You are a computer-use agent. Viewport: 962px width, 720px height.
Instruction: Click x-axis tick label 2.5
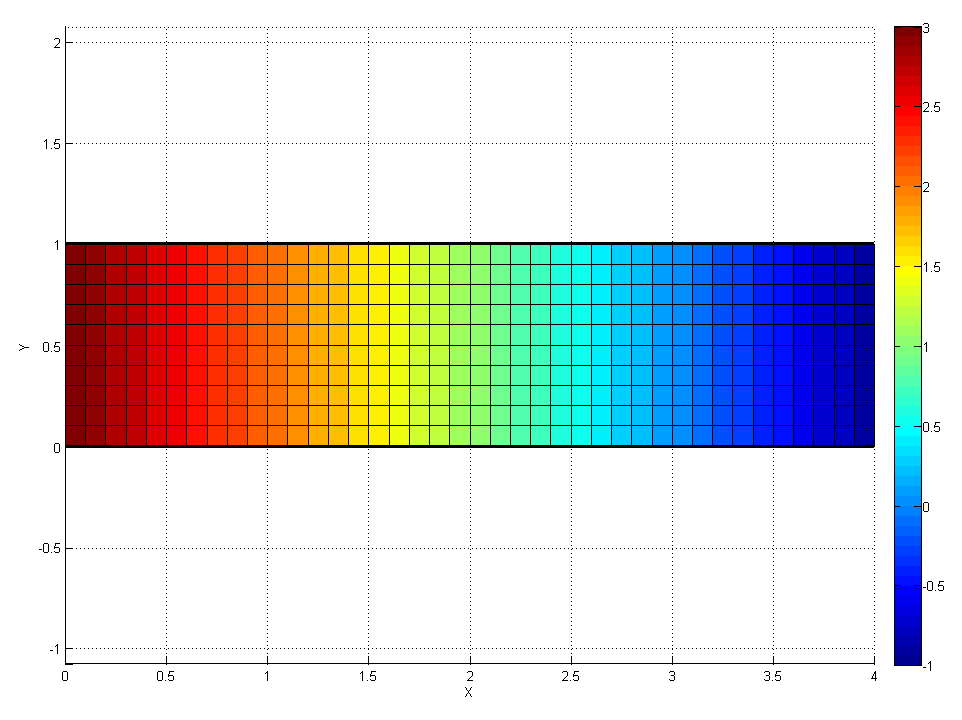[x=570, y=677]
